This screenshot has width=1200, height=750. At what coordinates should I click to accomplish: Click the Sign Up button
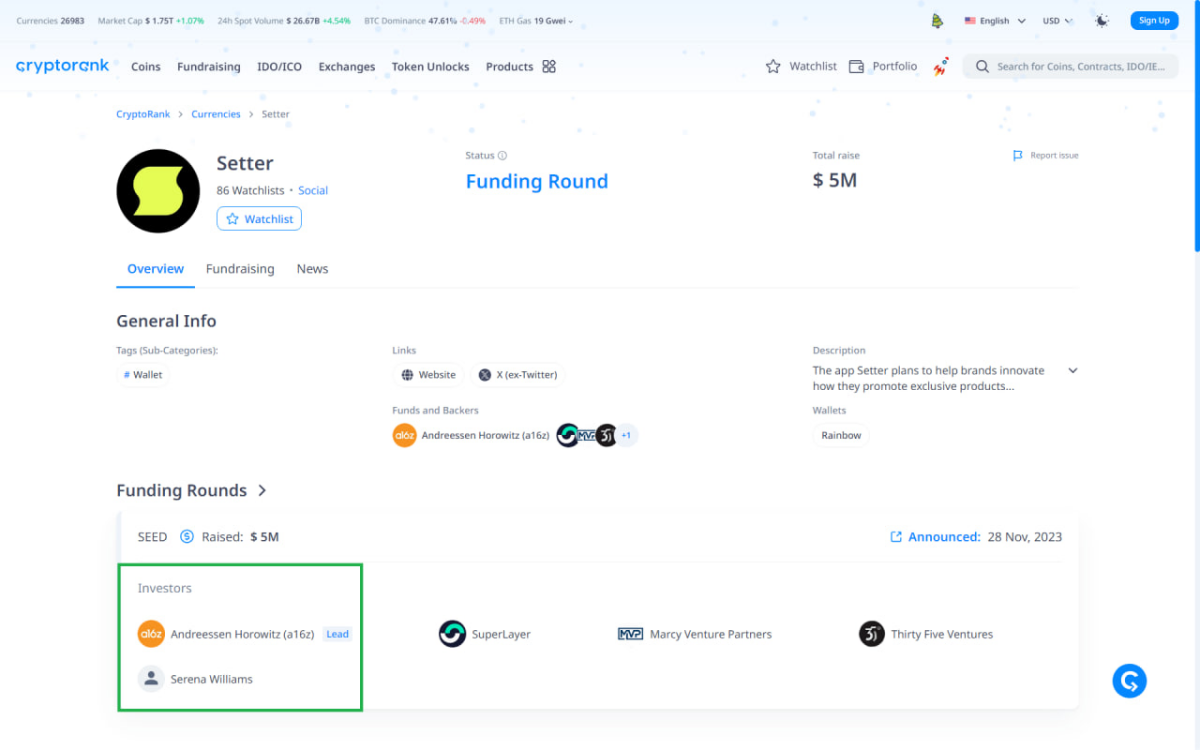(x=1154, y=20)
